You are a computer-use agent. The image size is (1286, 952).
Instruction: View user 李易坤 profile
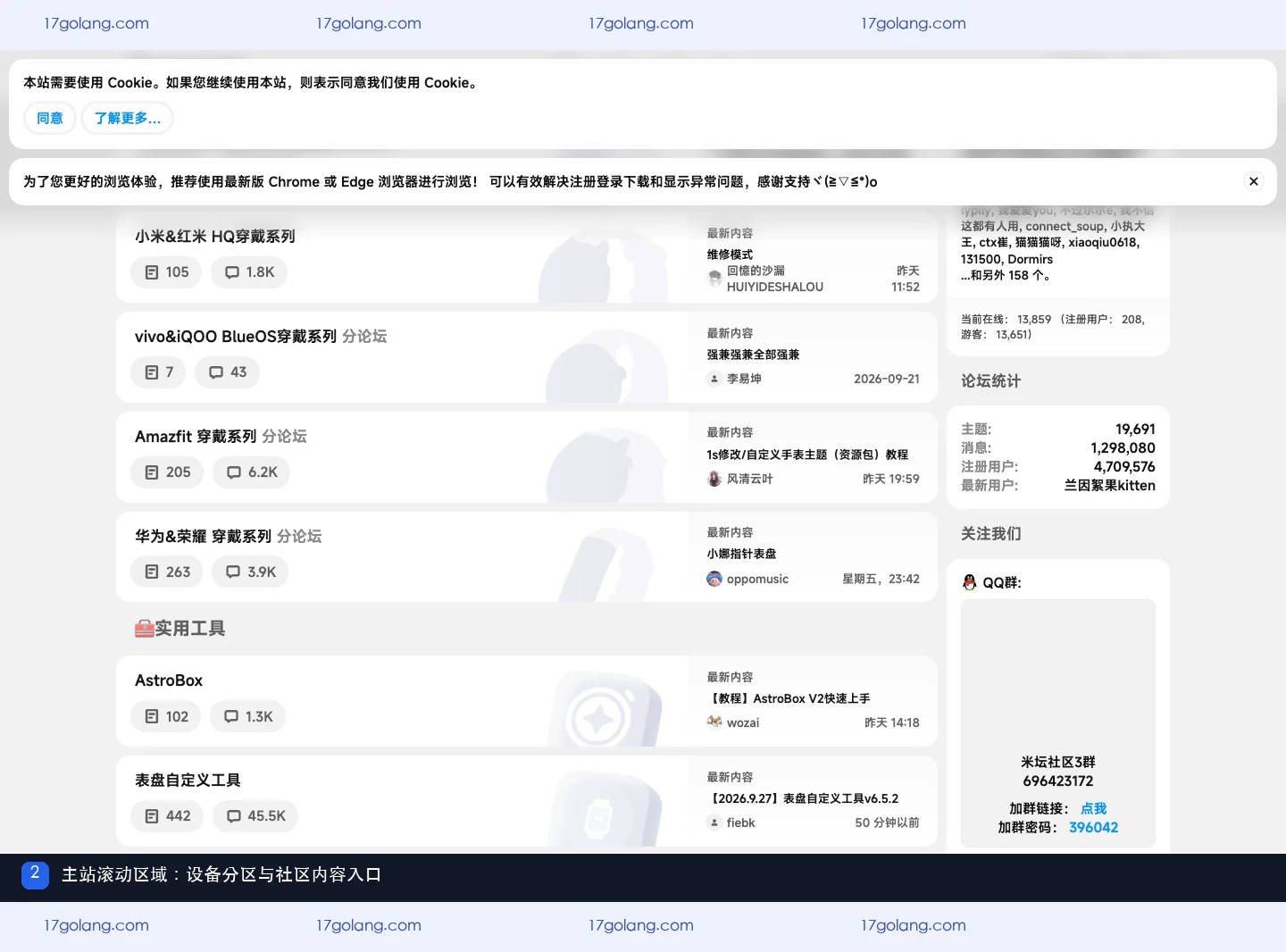(744, 379)
